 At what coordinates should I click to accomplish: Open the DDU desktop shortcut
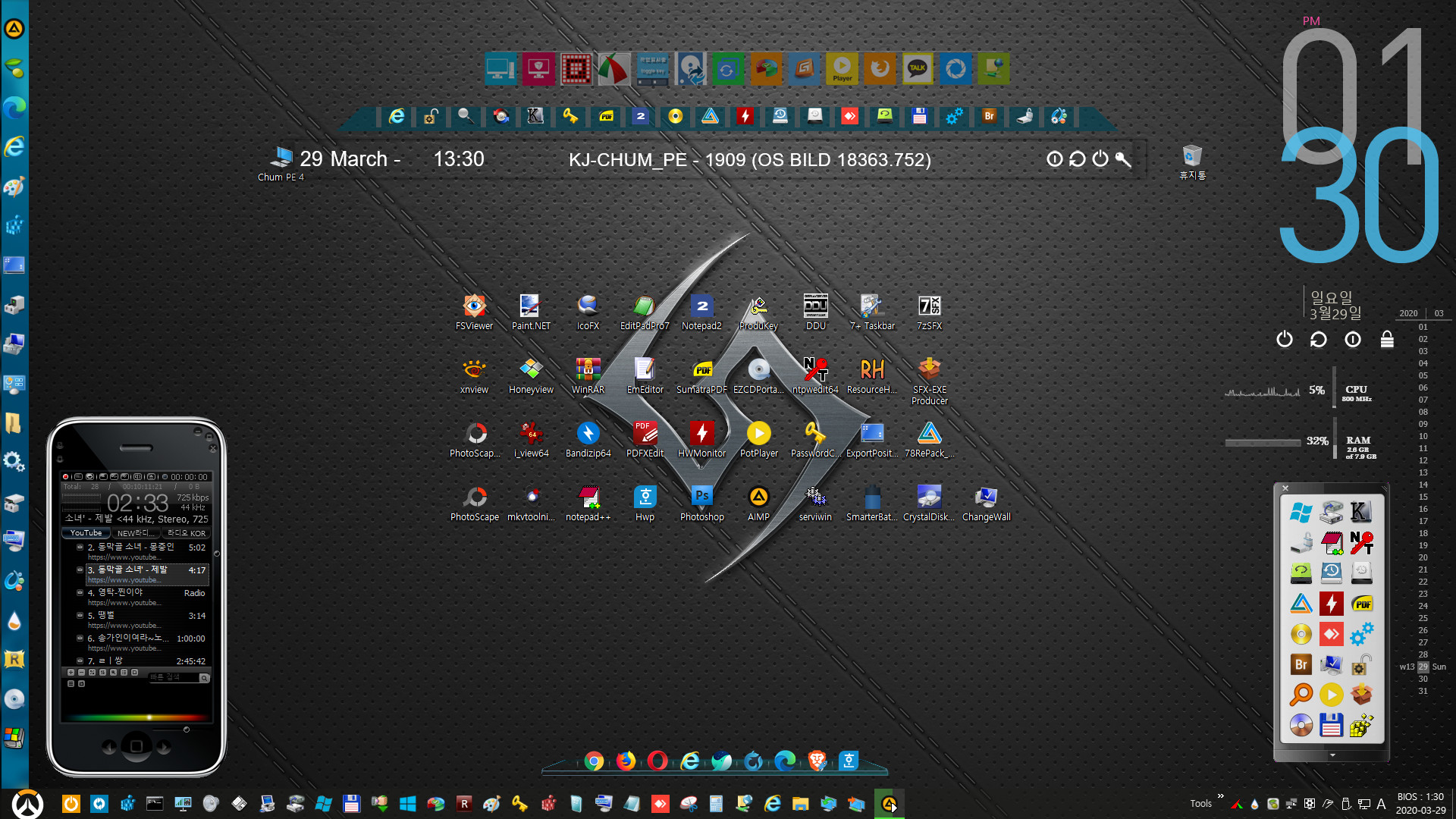pyautogui.click(x=815, y=312)
